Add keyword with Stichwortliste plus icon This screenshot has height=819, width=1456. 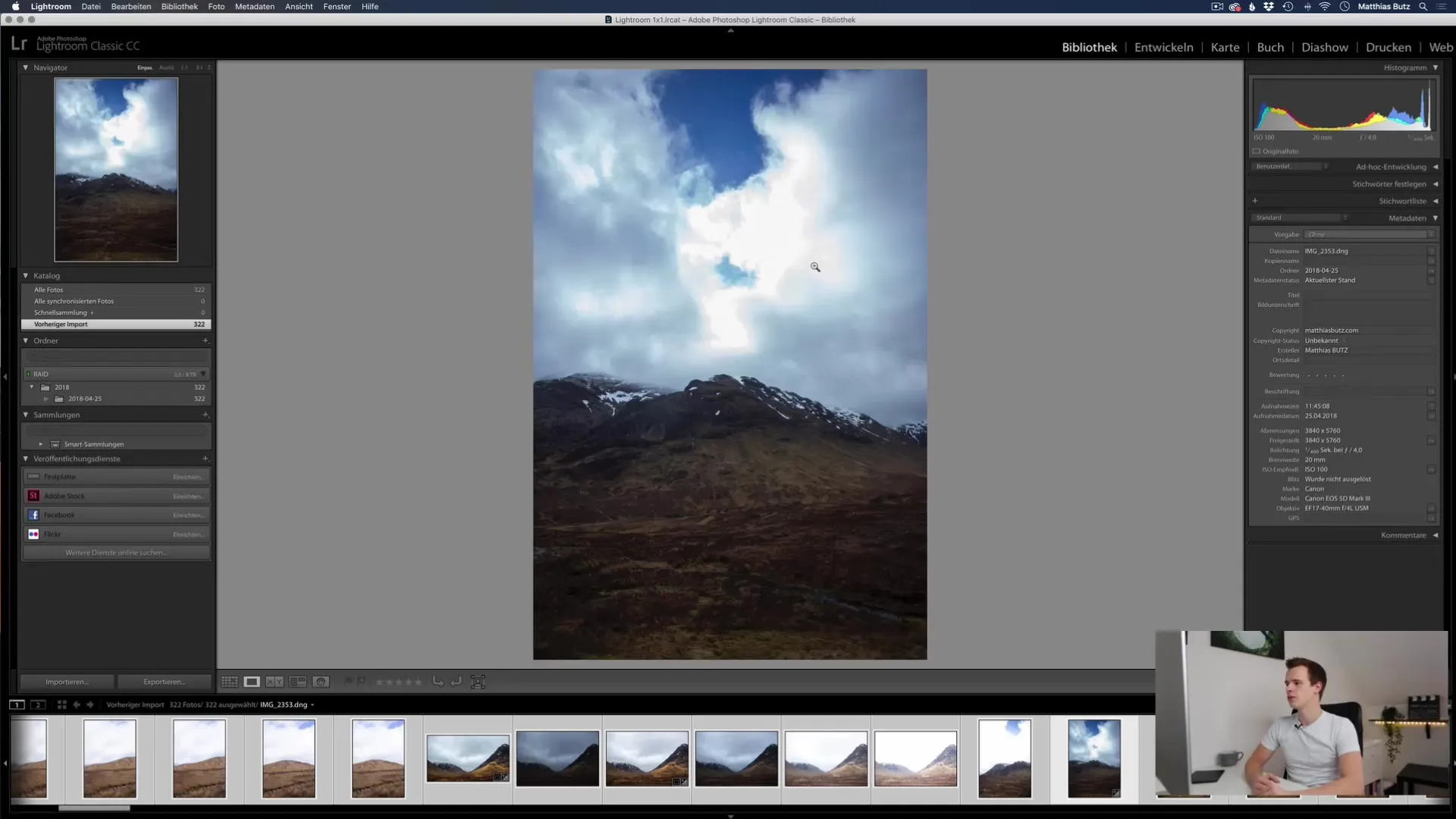pos(1255,201)
